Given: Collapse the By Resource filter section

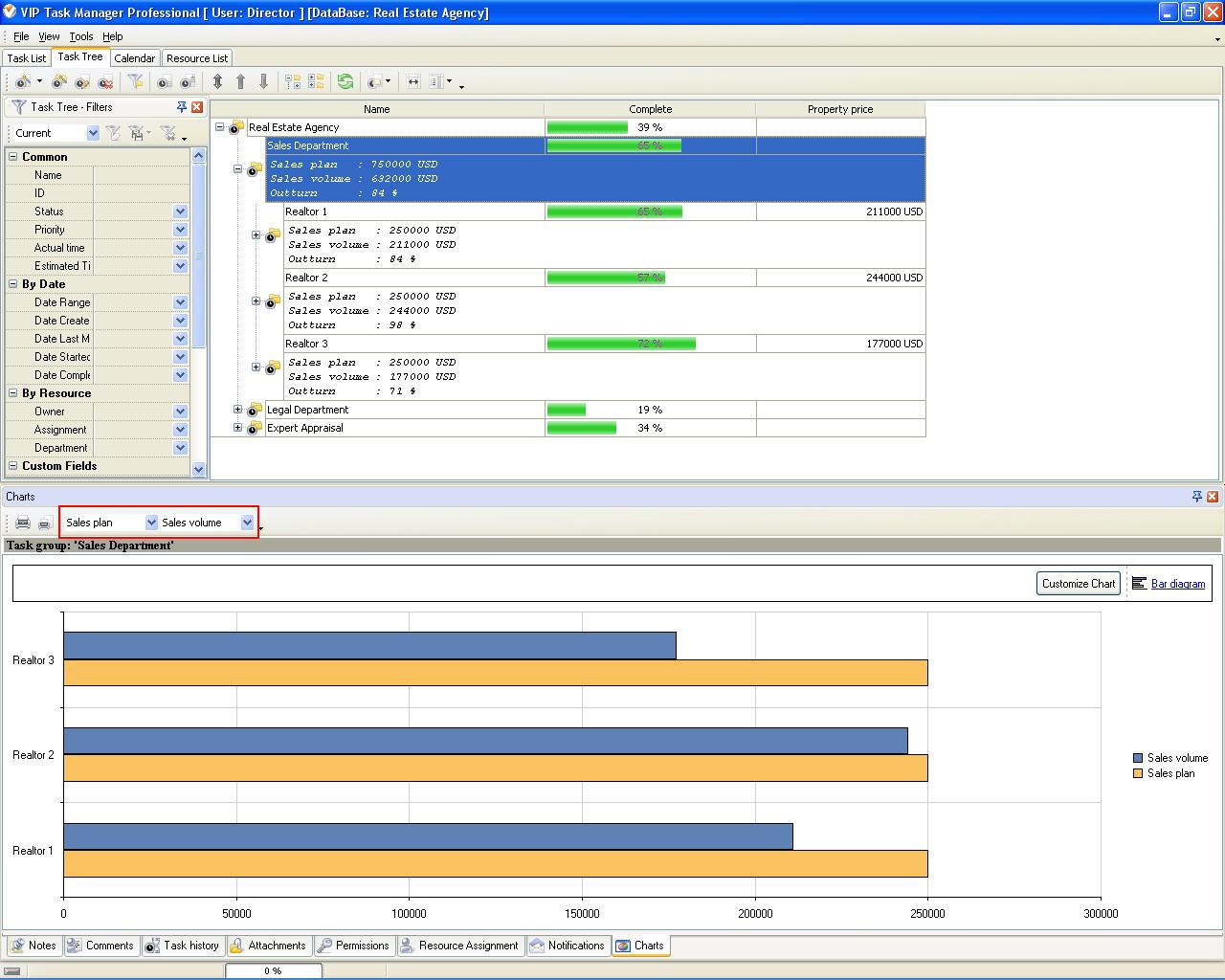Looking at the screenshot, I should 13,393.
